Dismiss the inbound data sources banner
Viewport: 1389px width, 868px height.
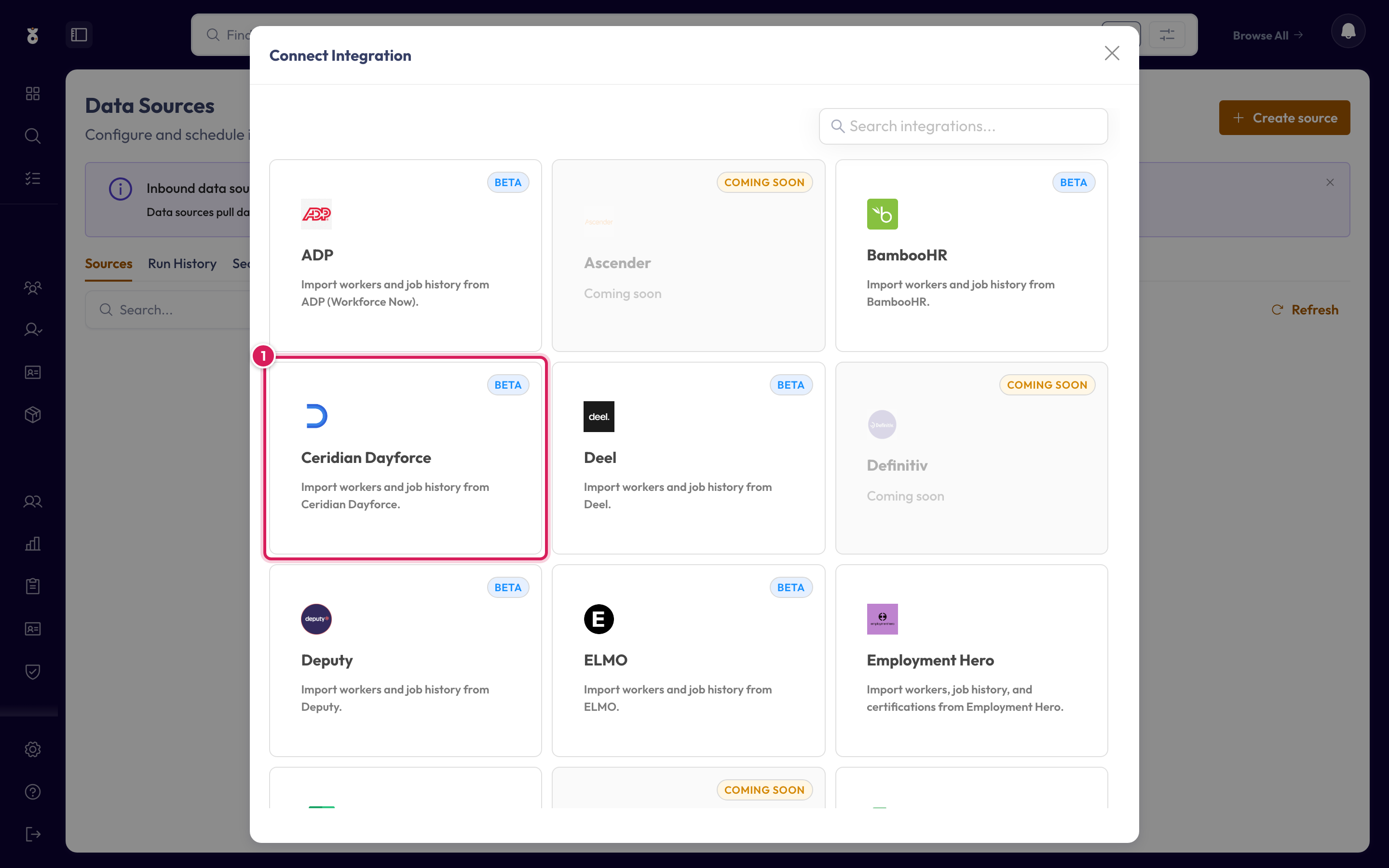click(x=1329, y=183)
